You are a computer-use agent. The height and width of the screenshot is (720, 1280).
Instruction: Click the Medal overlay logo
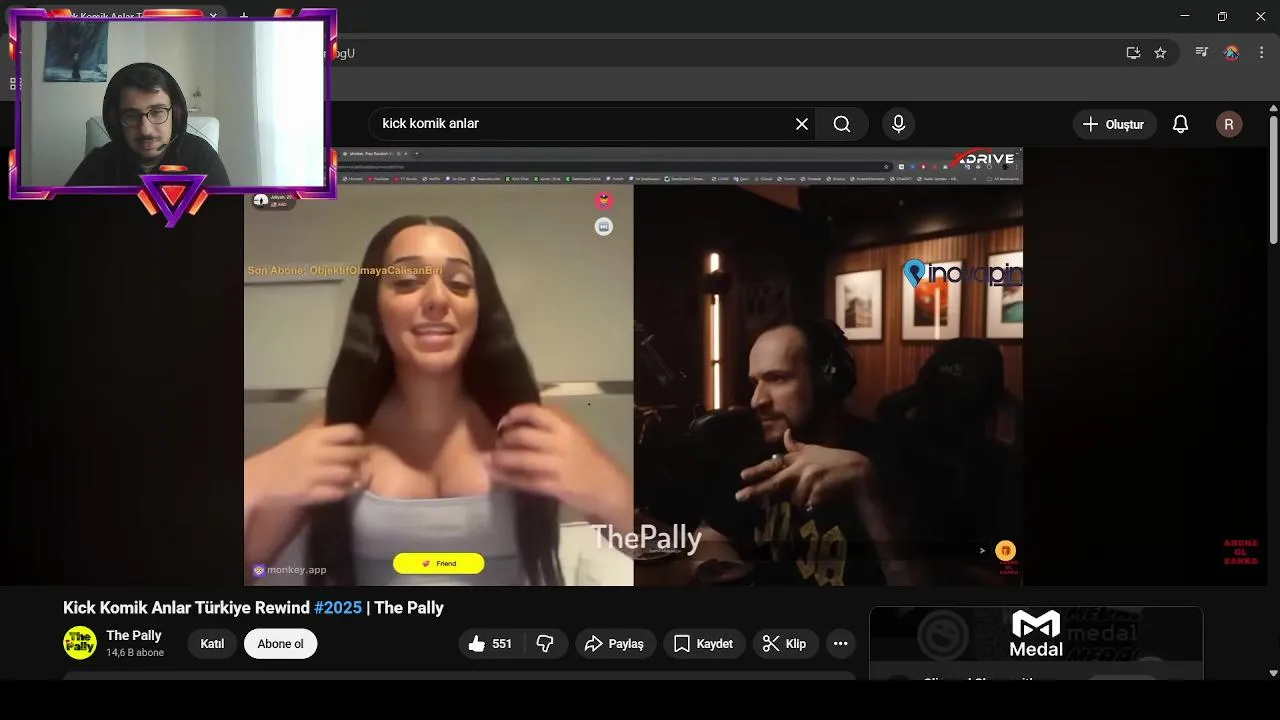(x=1036, y=634)
